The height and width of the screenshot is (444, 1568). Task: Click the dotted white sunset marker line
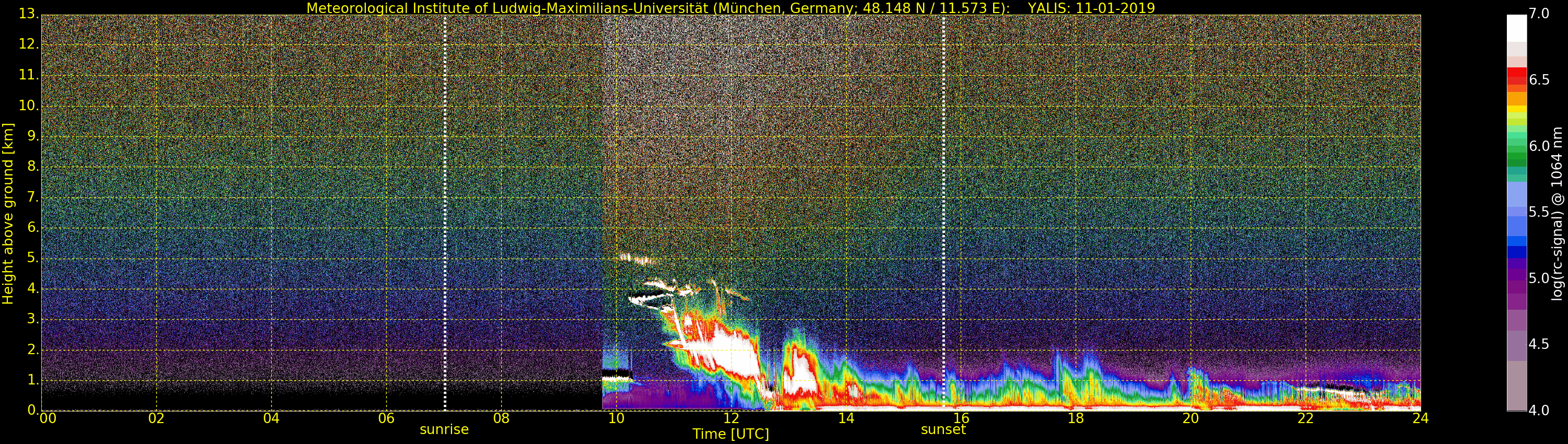(943, 213)
